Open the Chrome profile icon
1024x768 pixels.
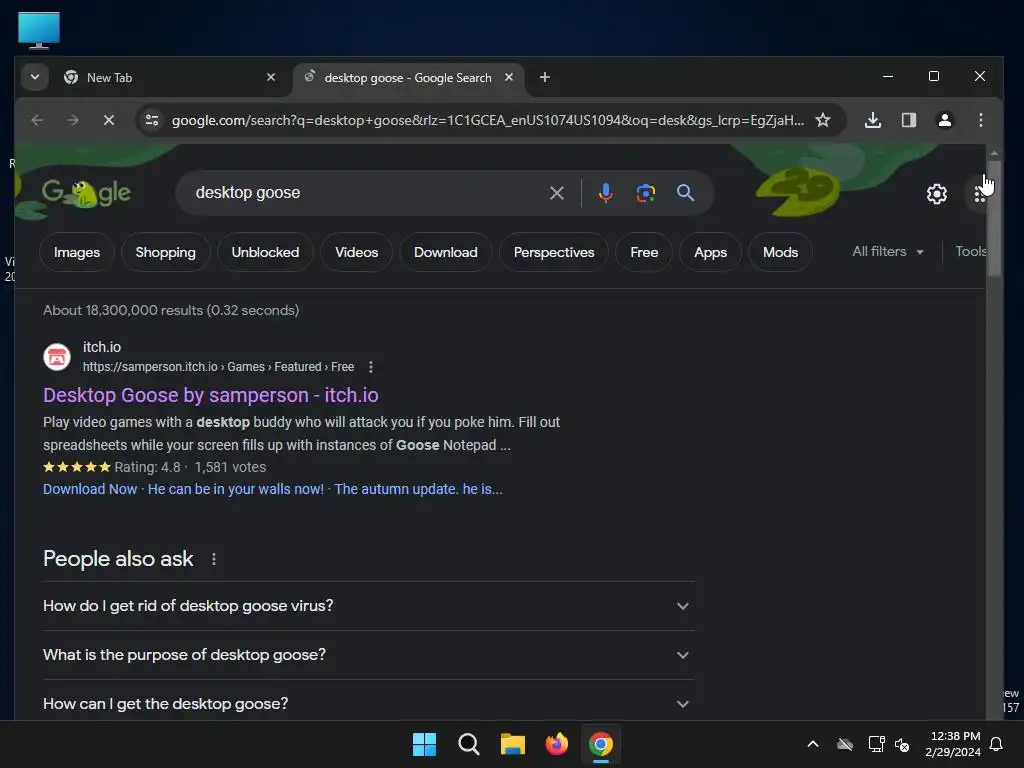tap(944, 120)
